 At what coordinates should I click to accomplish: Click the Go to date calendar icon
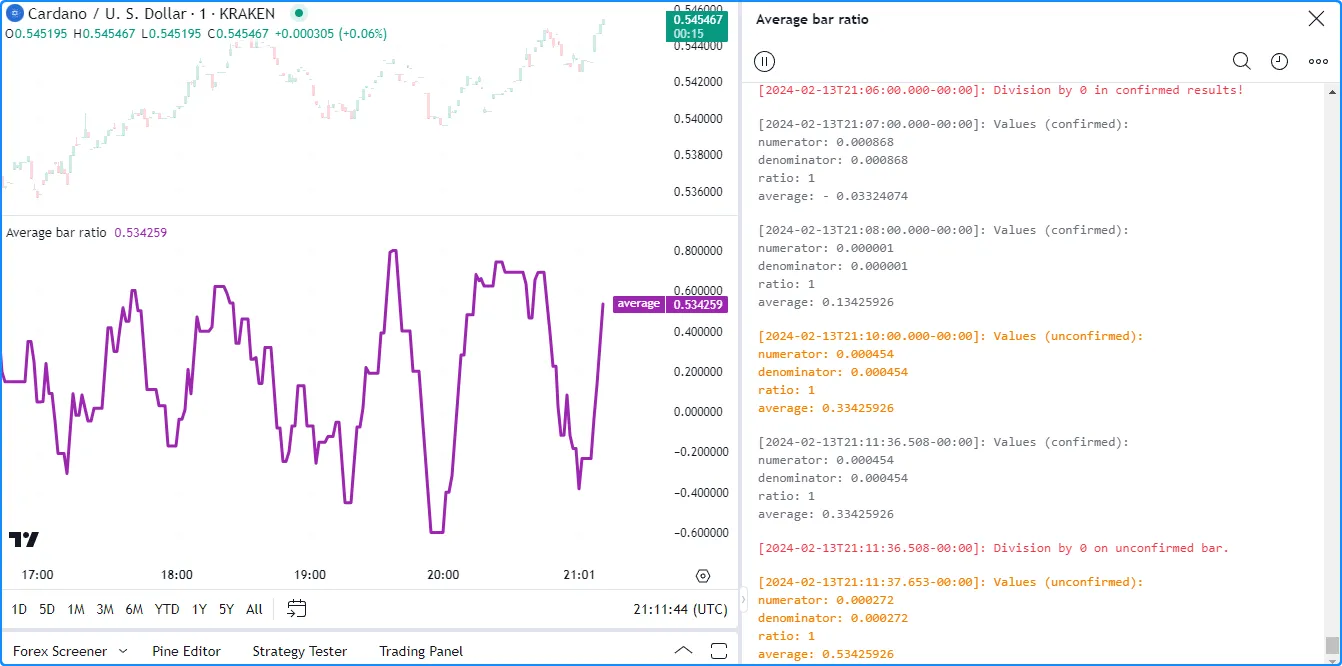(296, 608)
